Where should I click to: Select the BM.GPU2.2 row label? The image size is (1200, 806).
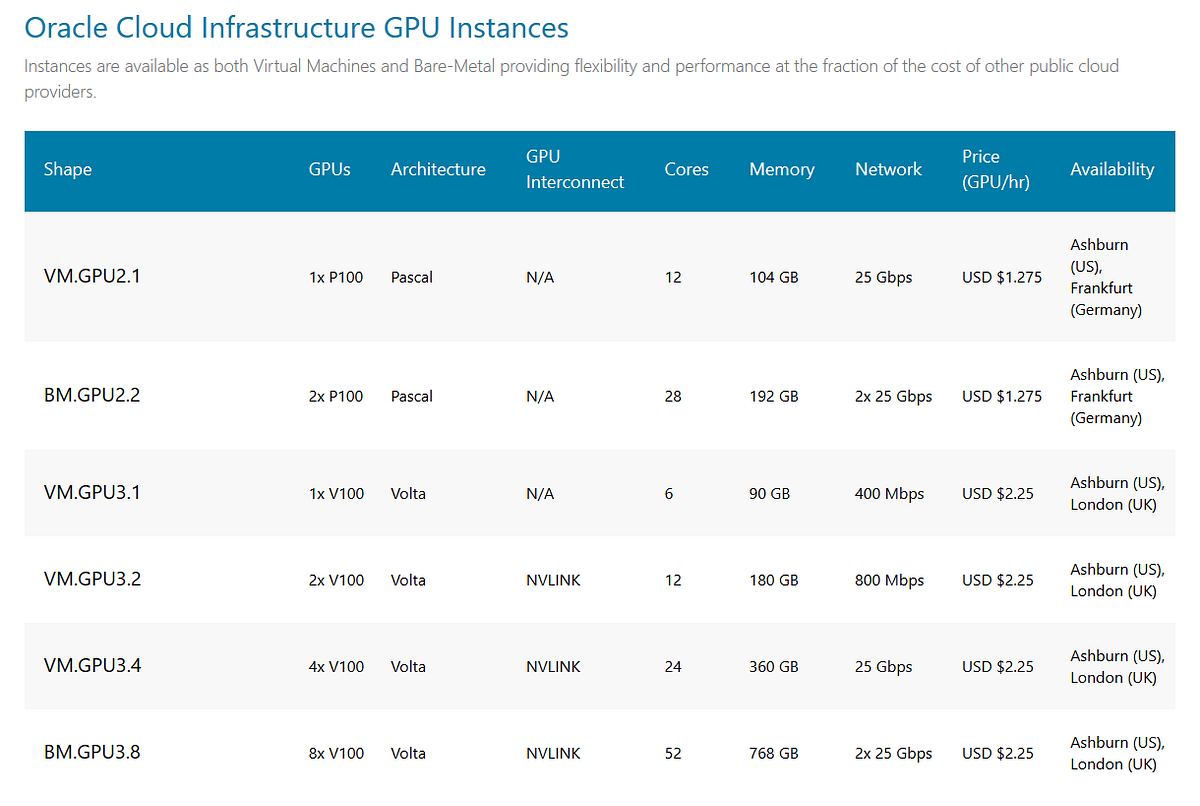[x=90, y=396]
